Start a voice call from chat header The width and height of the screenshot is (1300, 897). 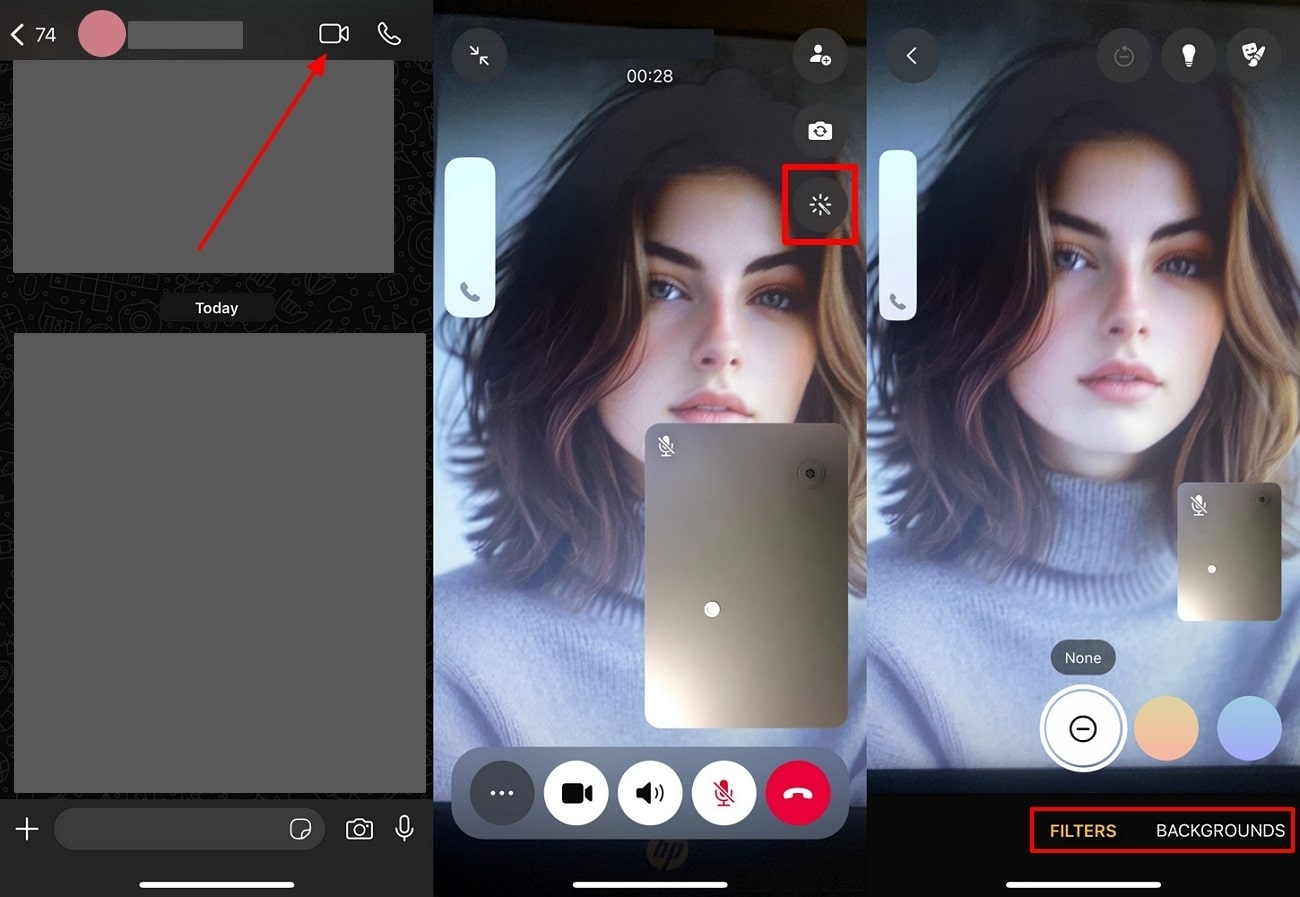click(x=389, y=34)
